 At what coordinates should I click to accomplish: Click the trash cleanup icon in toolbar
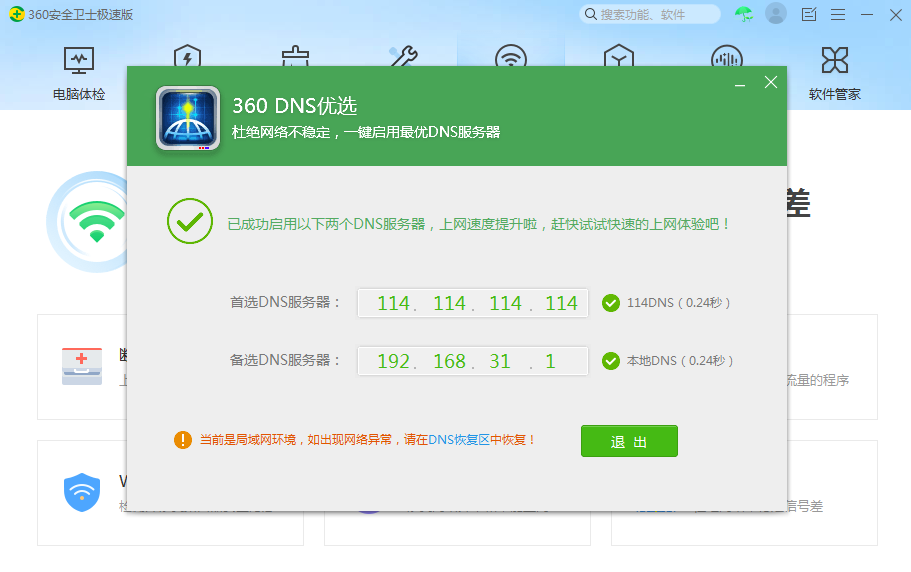pos(295,56)
